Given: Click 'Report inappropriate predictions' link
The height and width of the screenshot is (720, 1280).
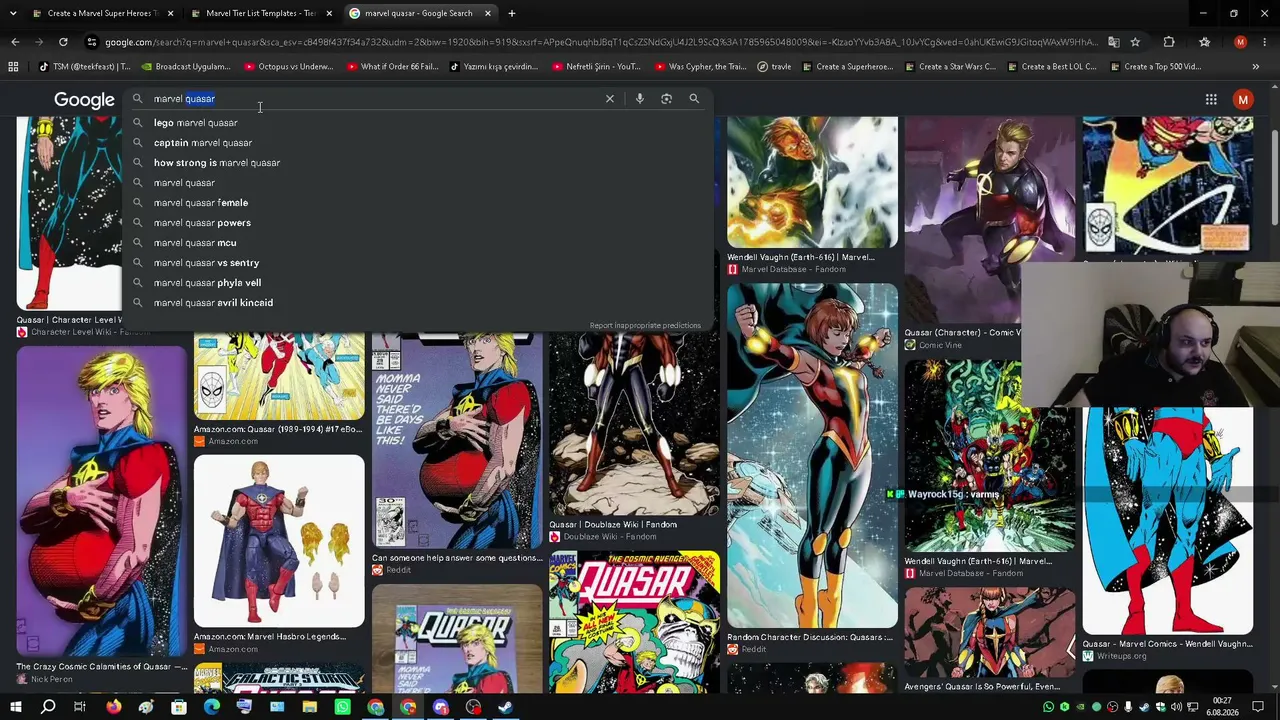Looking at the screenshot, I should (645, 325).
